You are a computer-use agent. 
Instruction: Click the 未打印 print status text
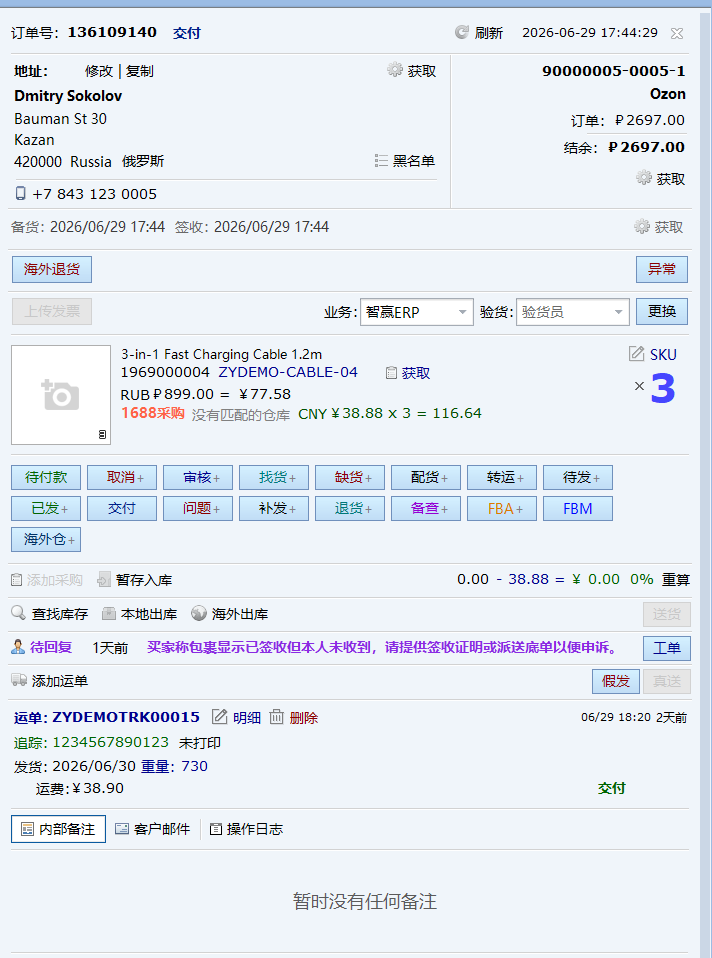200,743
